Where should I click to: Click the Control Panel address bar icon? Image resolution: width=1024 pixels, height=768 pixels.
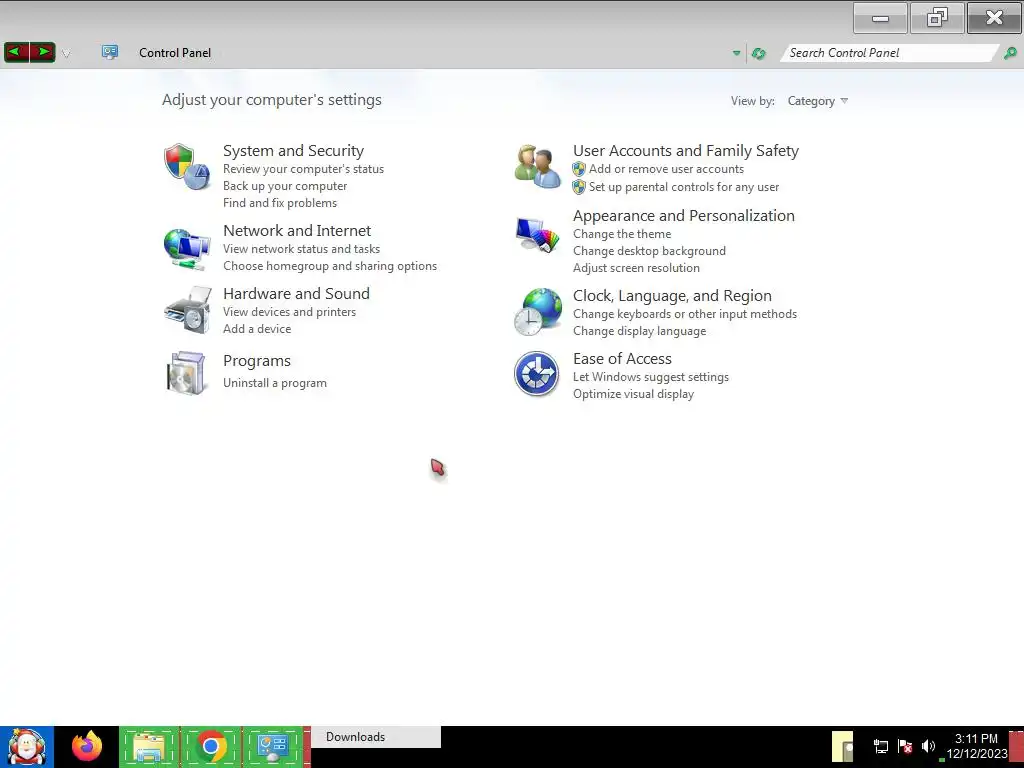110,52
